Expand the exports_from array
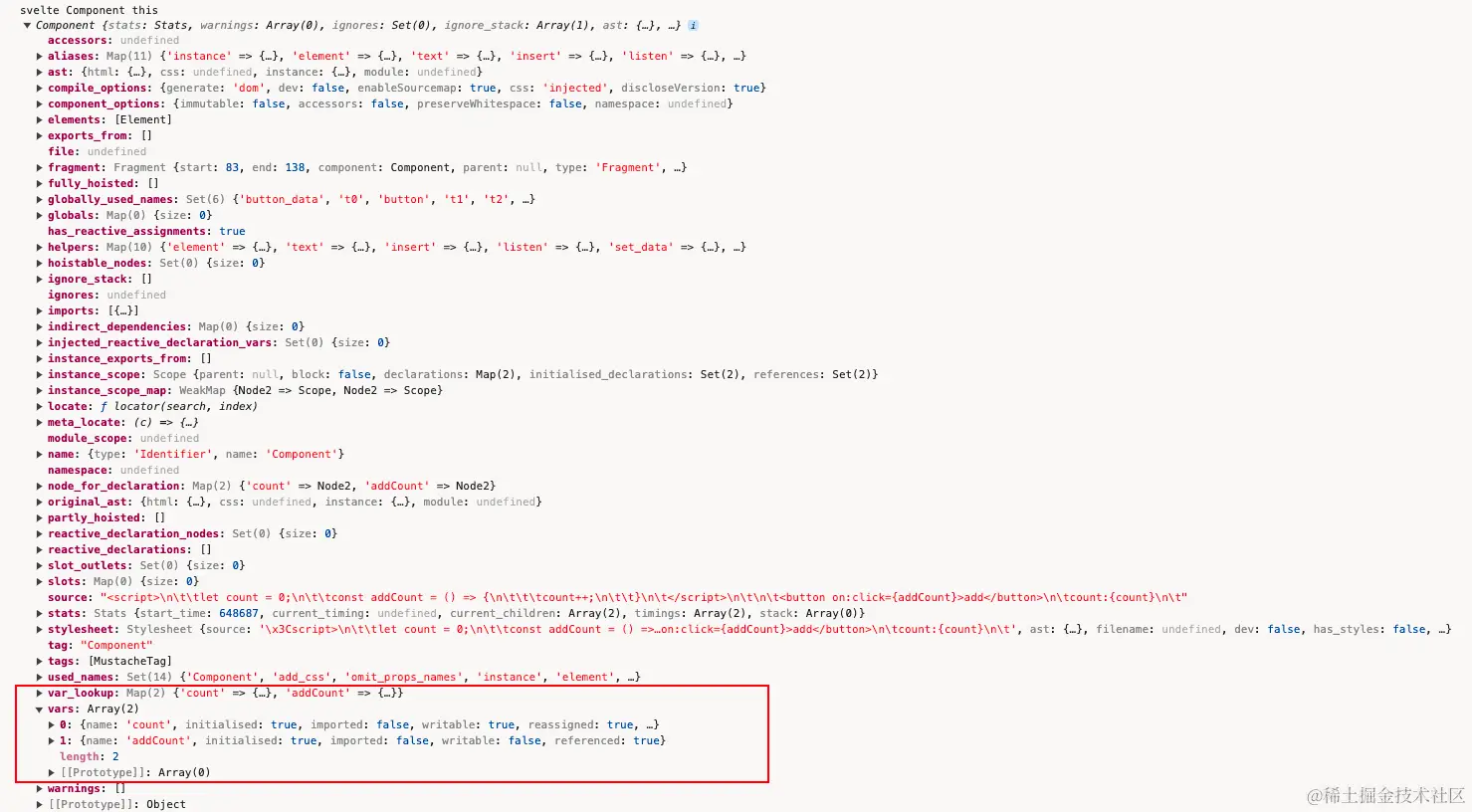Viewport: 1472px width, 812px height. [39, 136]
